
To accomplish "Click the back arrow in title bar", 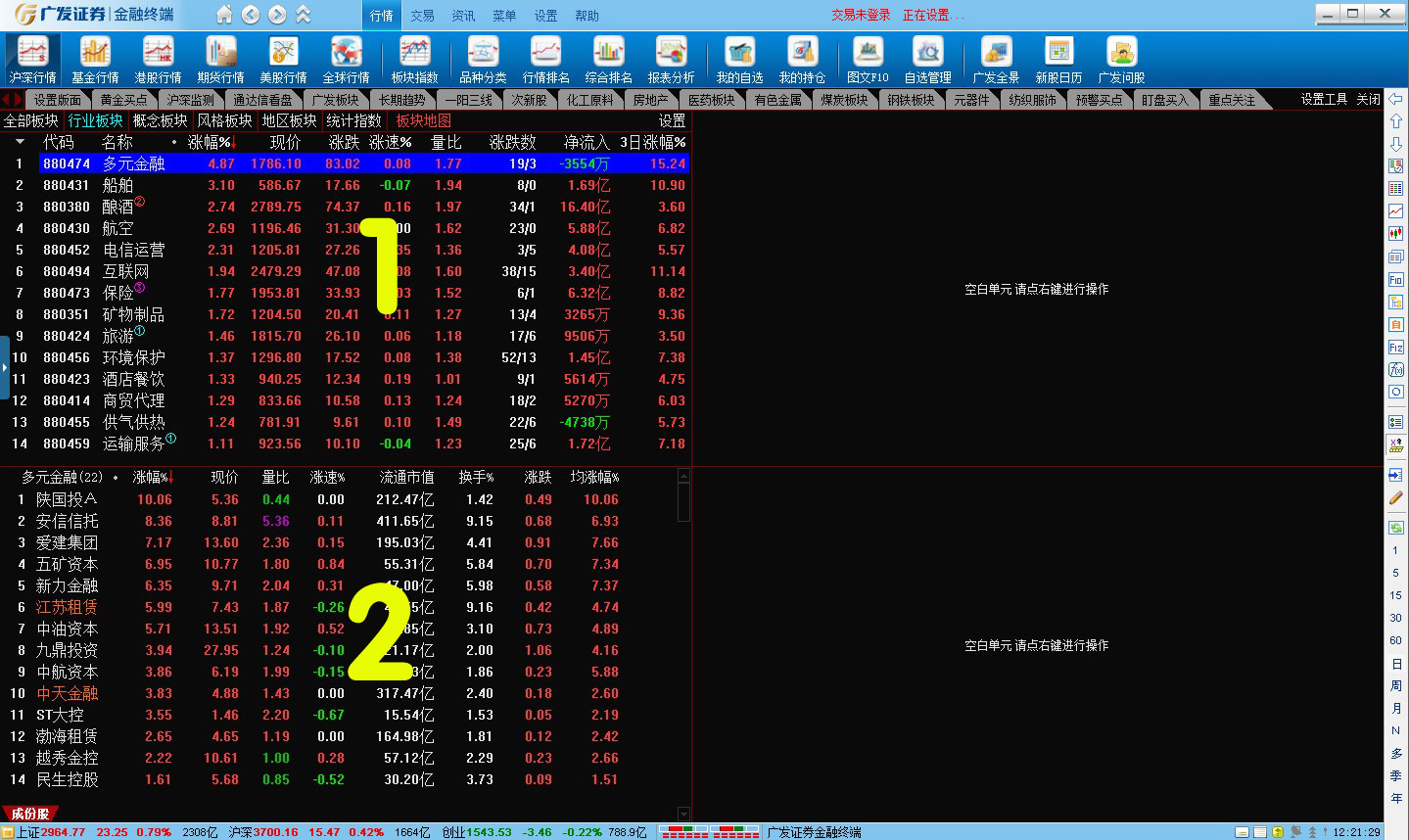I will (x=251, y=15).
